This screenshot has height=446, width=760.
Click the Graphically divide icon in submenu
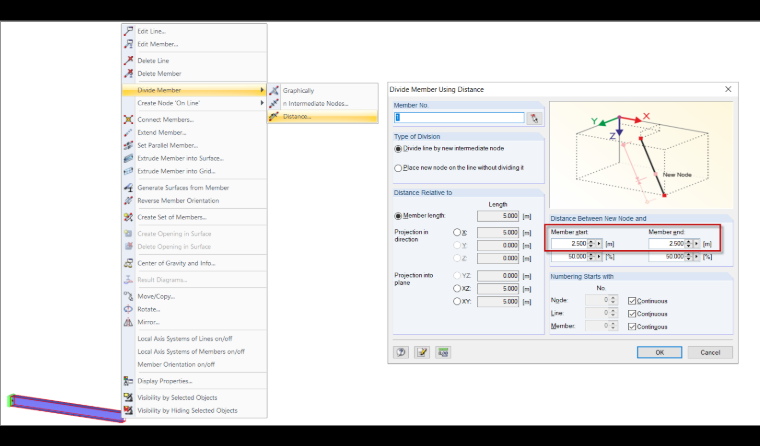274,91
